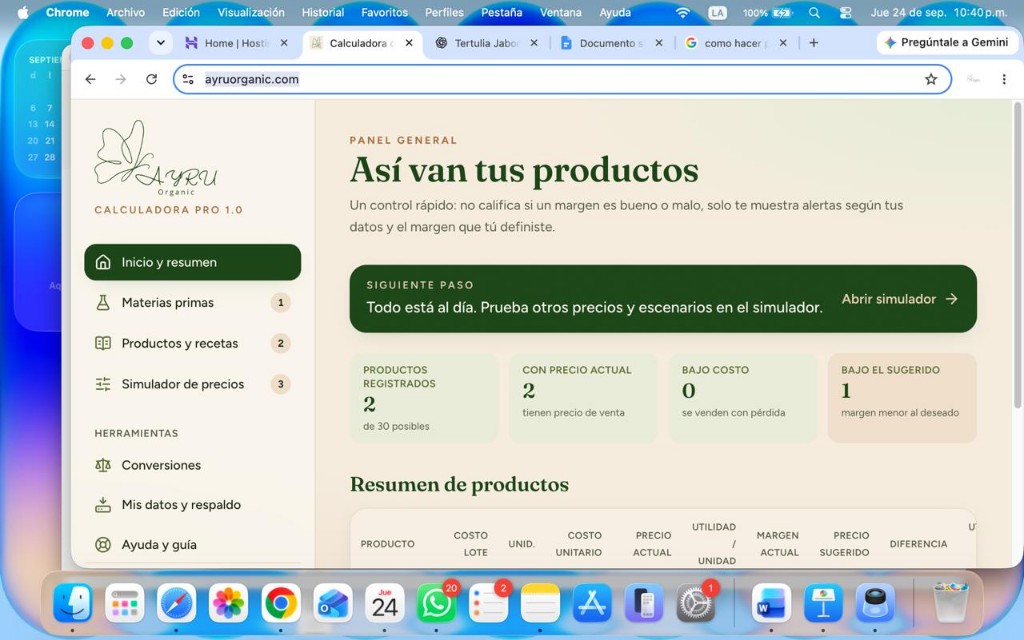Click the browser forward arrow

pyautogui.click(x=121, y=79)
